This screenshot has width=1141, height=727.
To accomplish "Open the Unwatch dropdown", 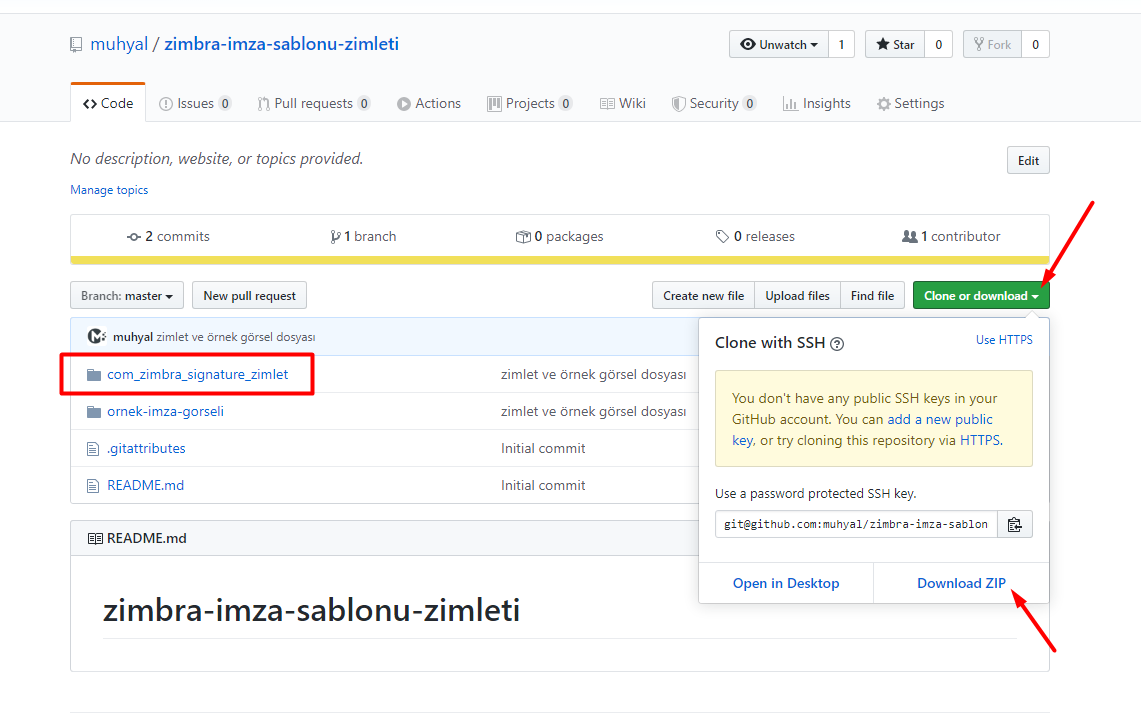I will coord(779,44).
